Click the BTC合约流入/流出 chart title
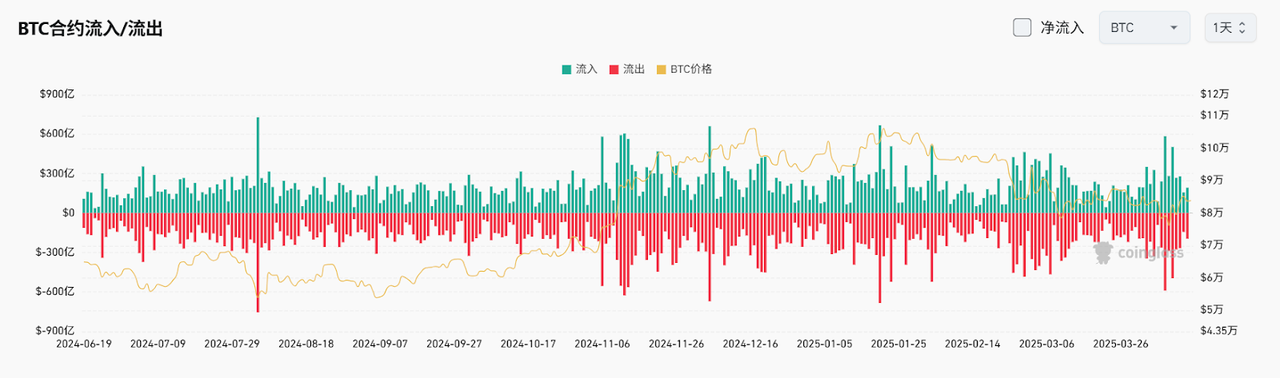This screenshot has width=1280, height=378. coord(90,29)
